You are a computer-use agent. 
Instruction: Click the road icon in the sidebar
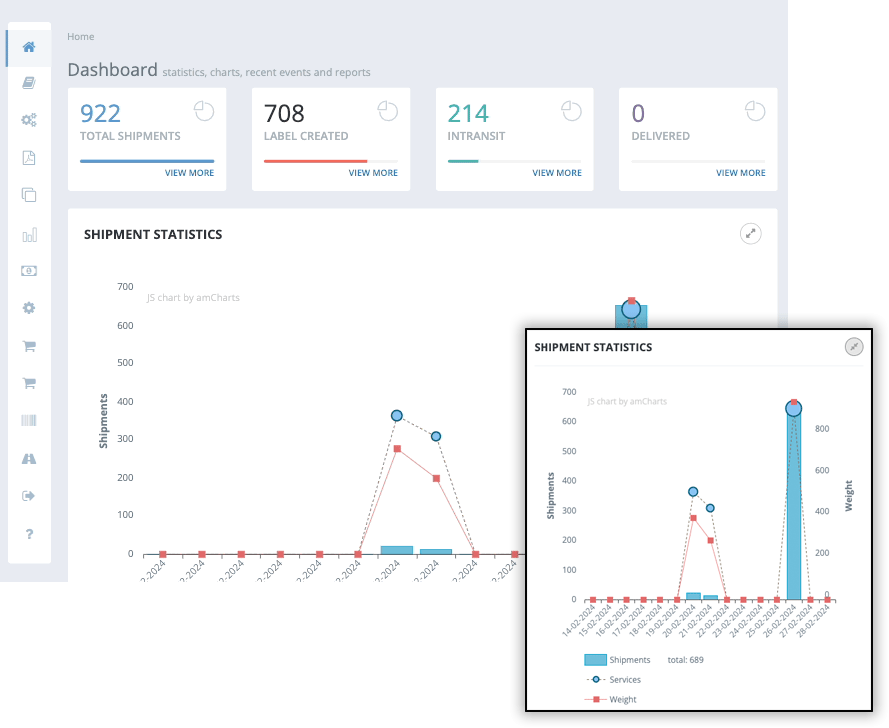29,458
